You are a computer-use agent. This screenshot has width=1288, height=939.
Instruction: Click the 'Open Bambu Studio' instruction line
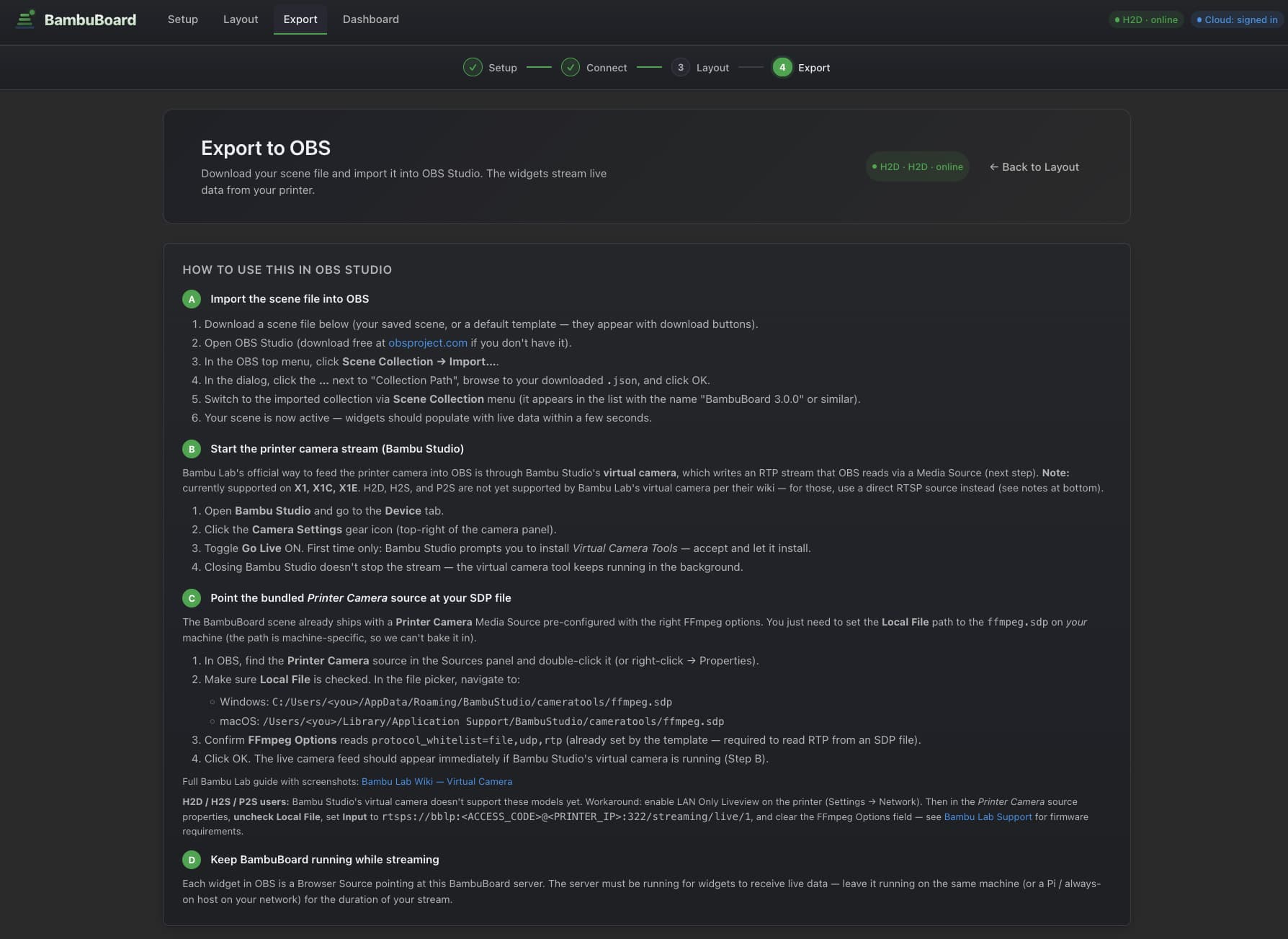point(324,511)
